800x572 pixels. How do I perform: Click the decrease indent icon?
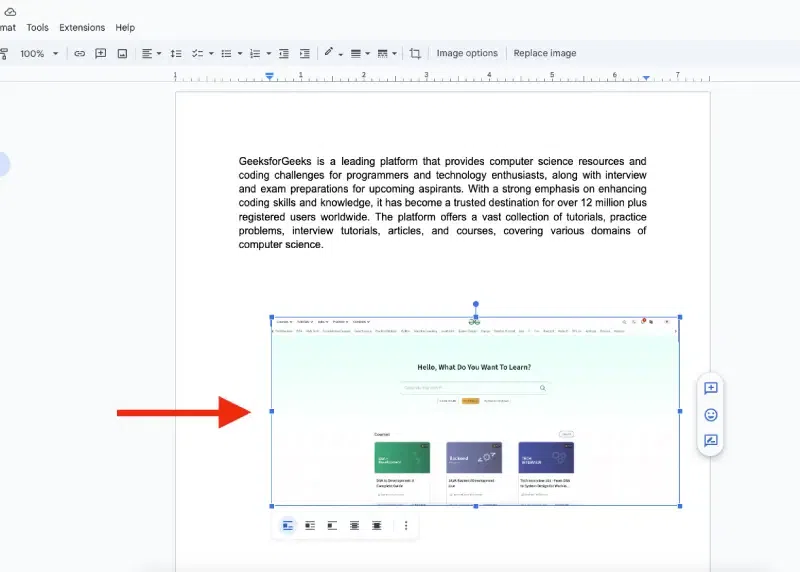(284, 54)
